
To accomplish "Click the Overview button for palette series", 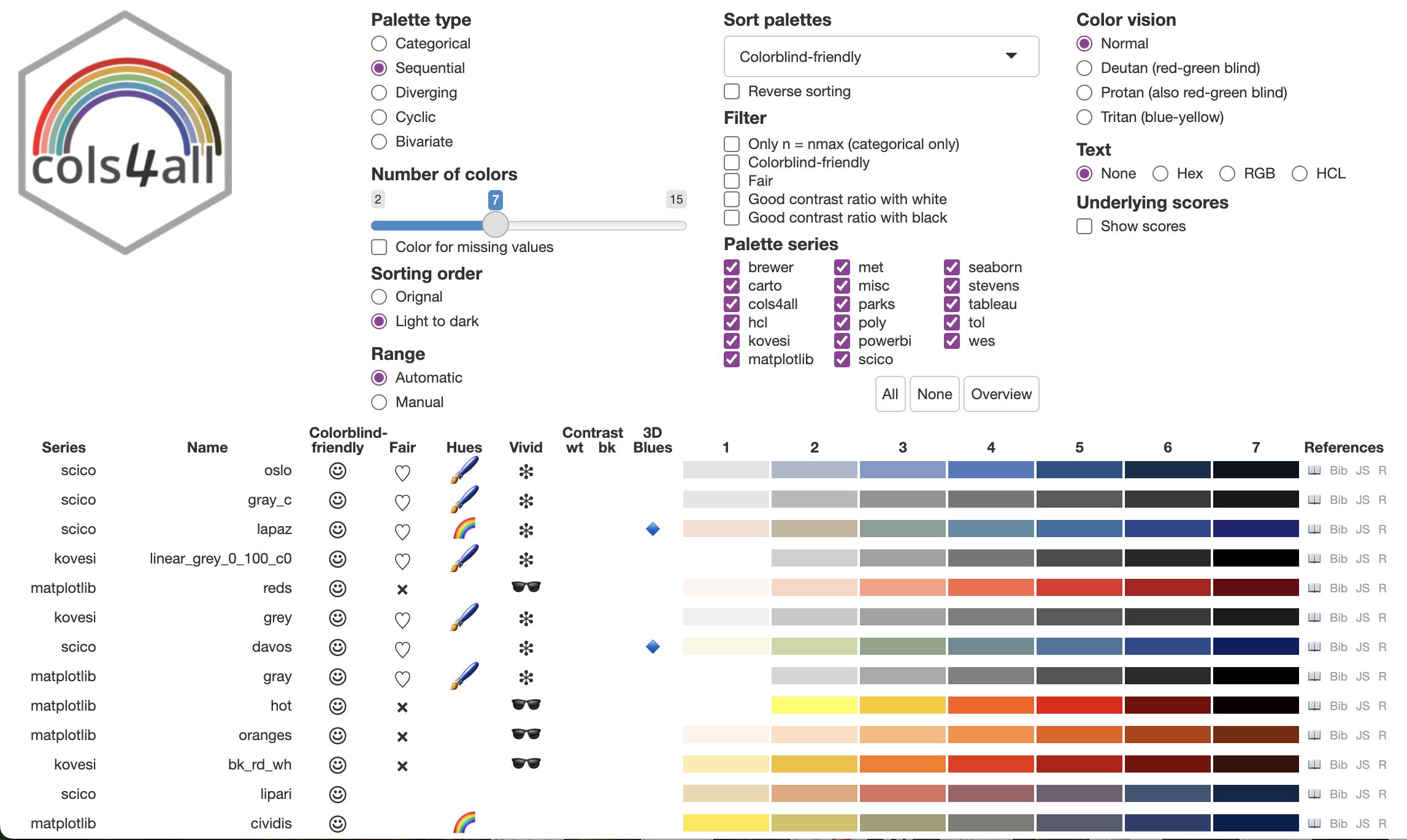I will coord(1000,394).
